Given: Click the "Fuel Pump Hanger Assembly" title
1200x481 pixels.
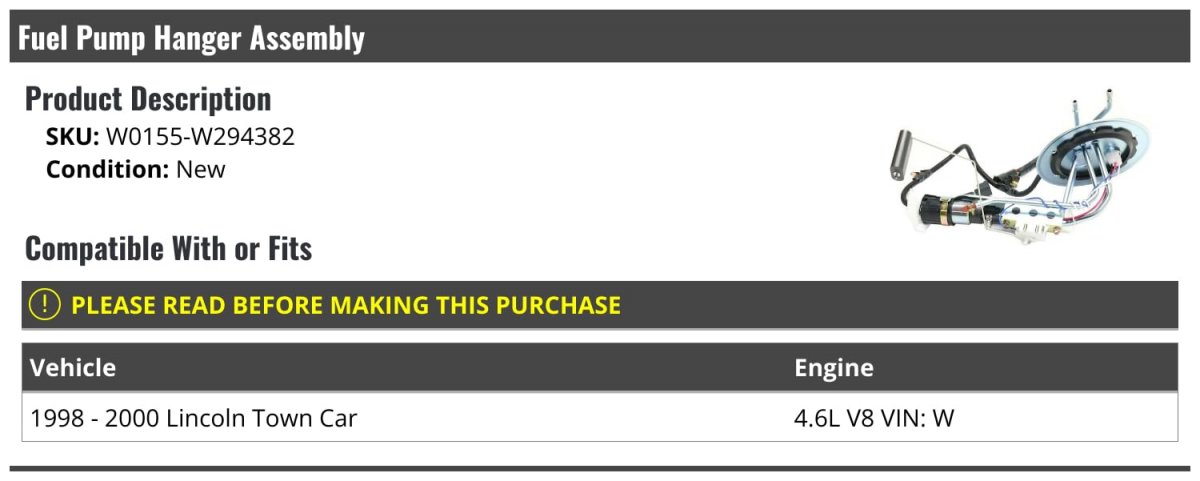Looking at the screenshot, I should (x=191, y=38).
